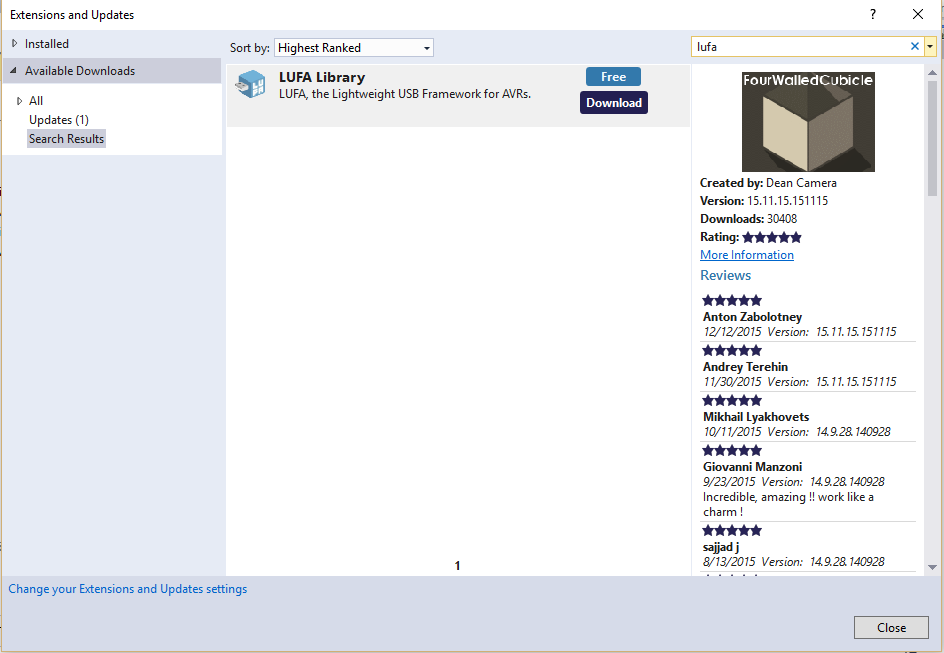Viewport: 944px width, 653px height.
Task: Click the Close button
Action: (891, 628)
